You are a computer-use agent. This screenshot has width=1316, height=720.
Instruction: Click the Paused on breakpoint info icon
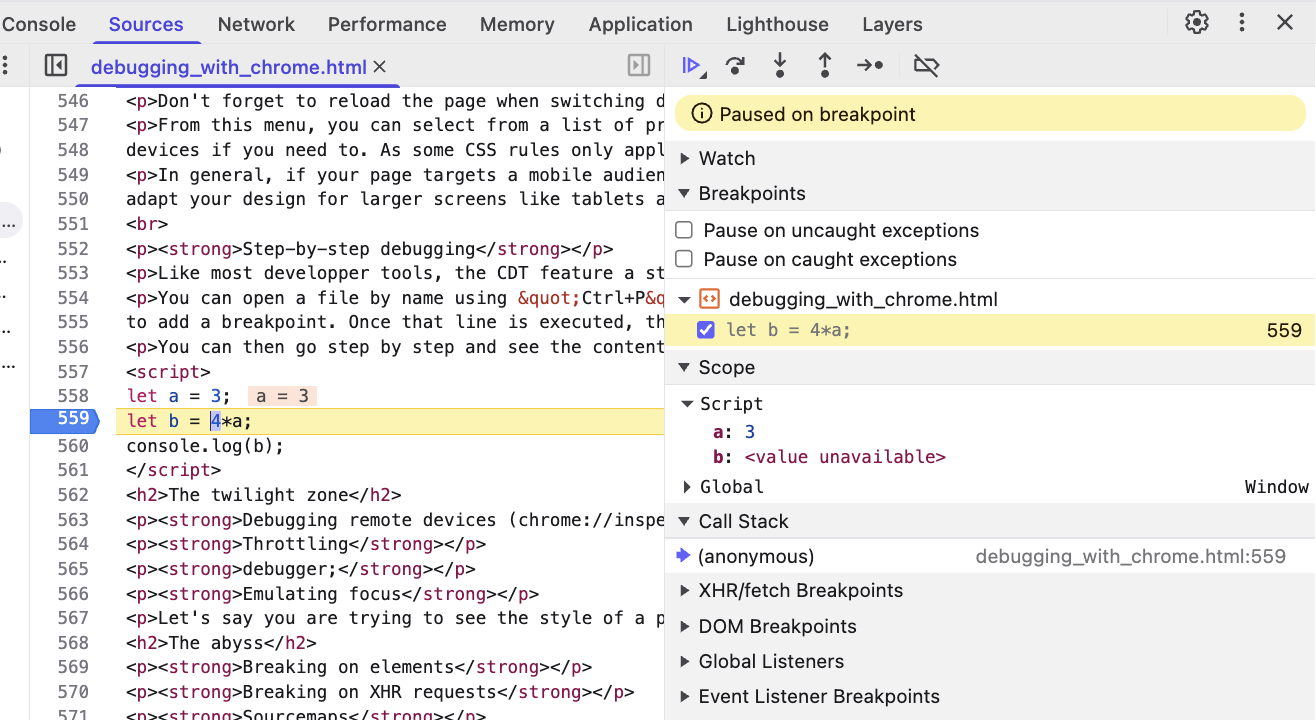pos(702,114)
